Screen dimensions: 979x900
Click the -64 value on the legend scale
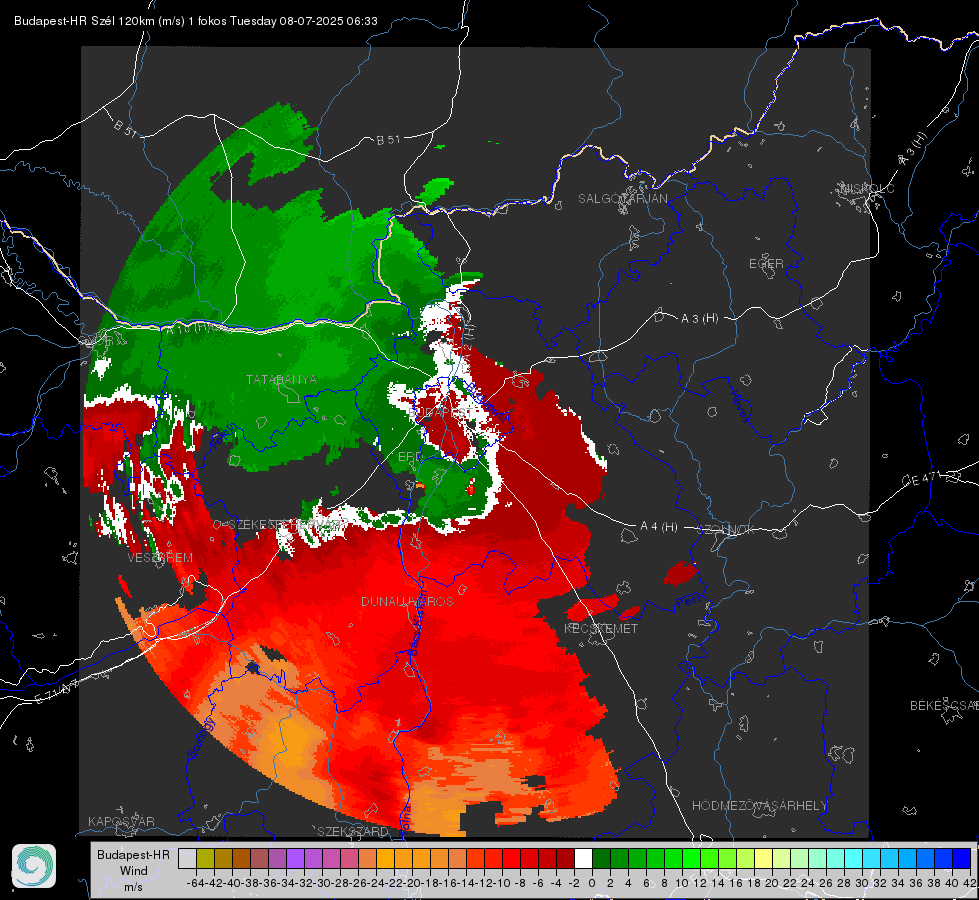pyautogui.click(x=196, y=883)
